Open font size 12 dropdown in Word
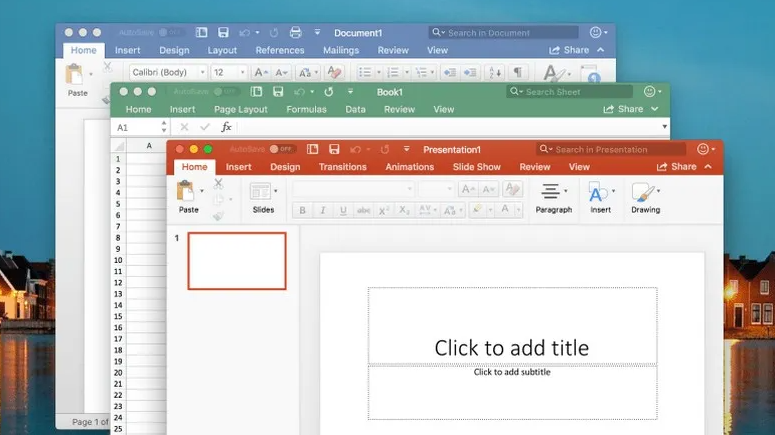Viewport: 775px width, 435px height. (x=242, y=73)
